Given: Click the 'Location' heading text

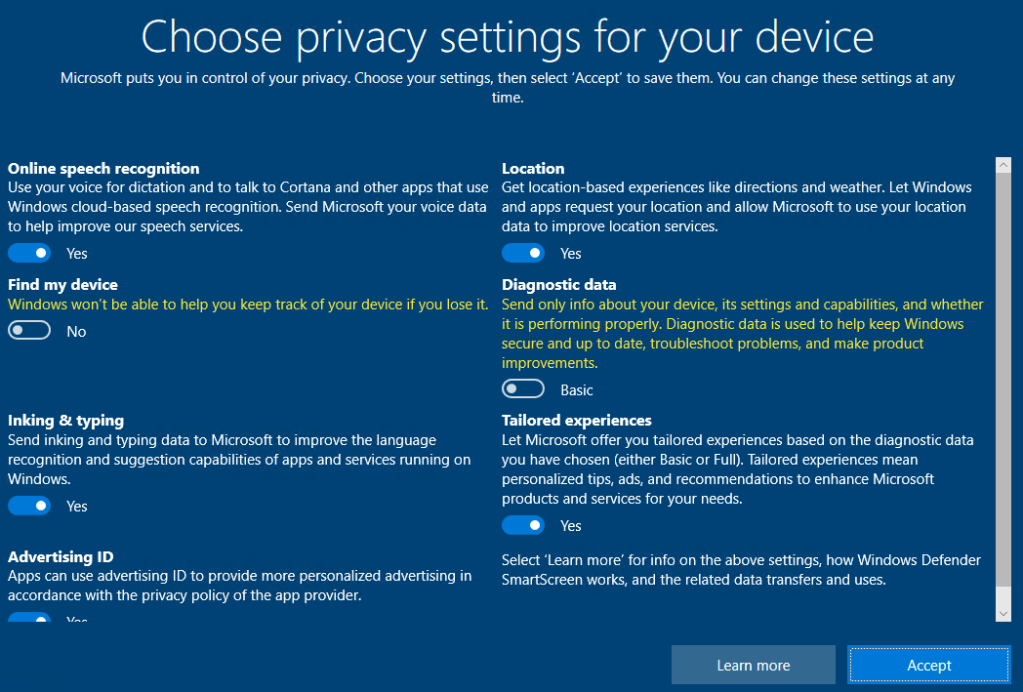Looking at the screenshot, I should point(533,169).
